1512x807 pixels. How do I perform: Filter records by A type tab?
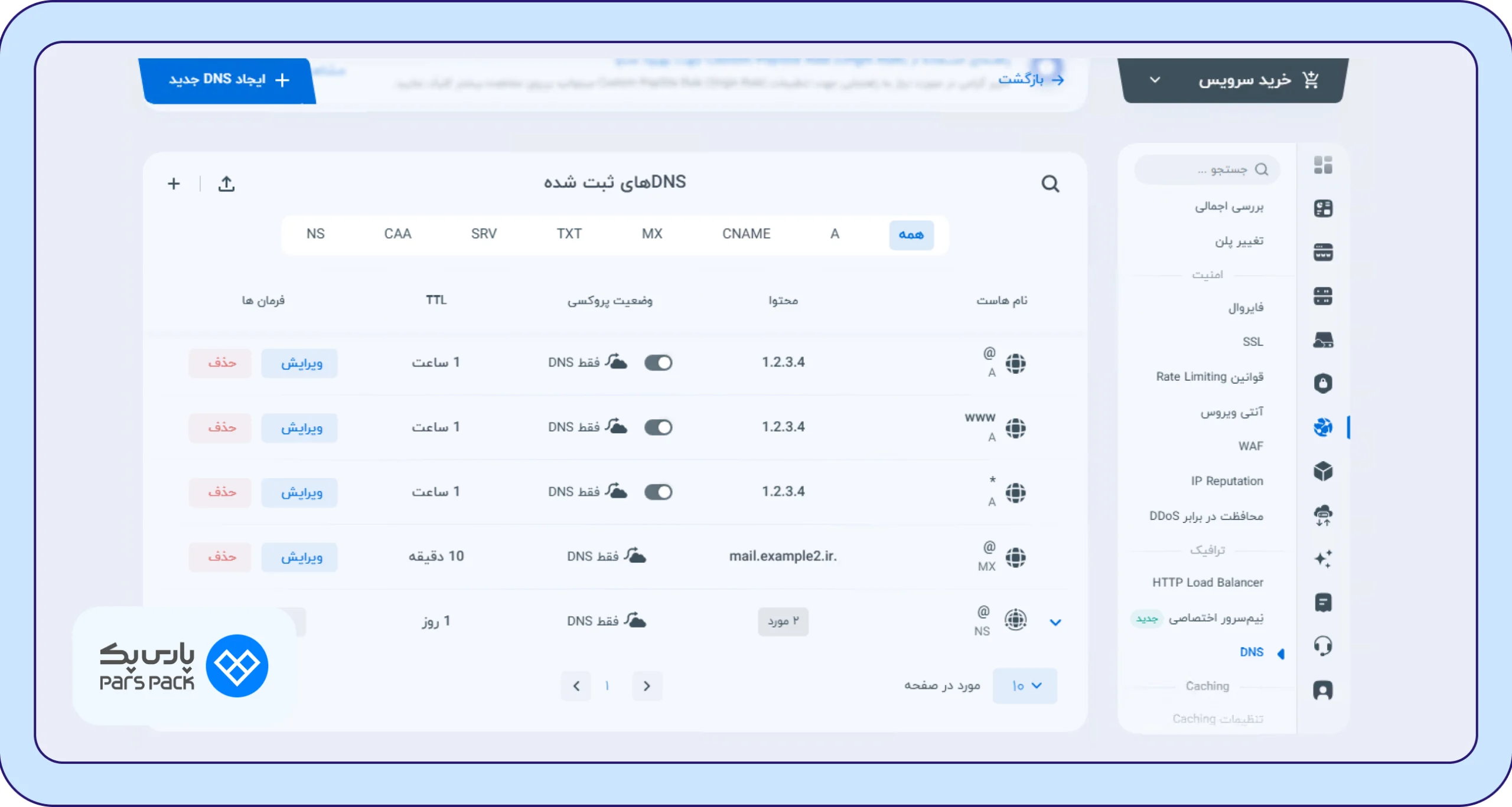tap(835, 234)
